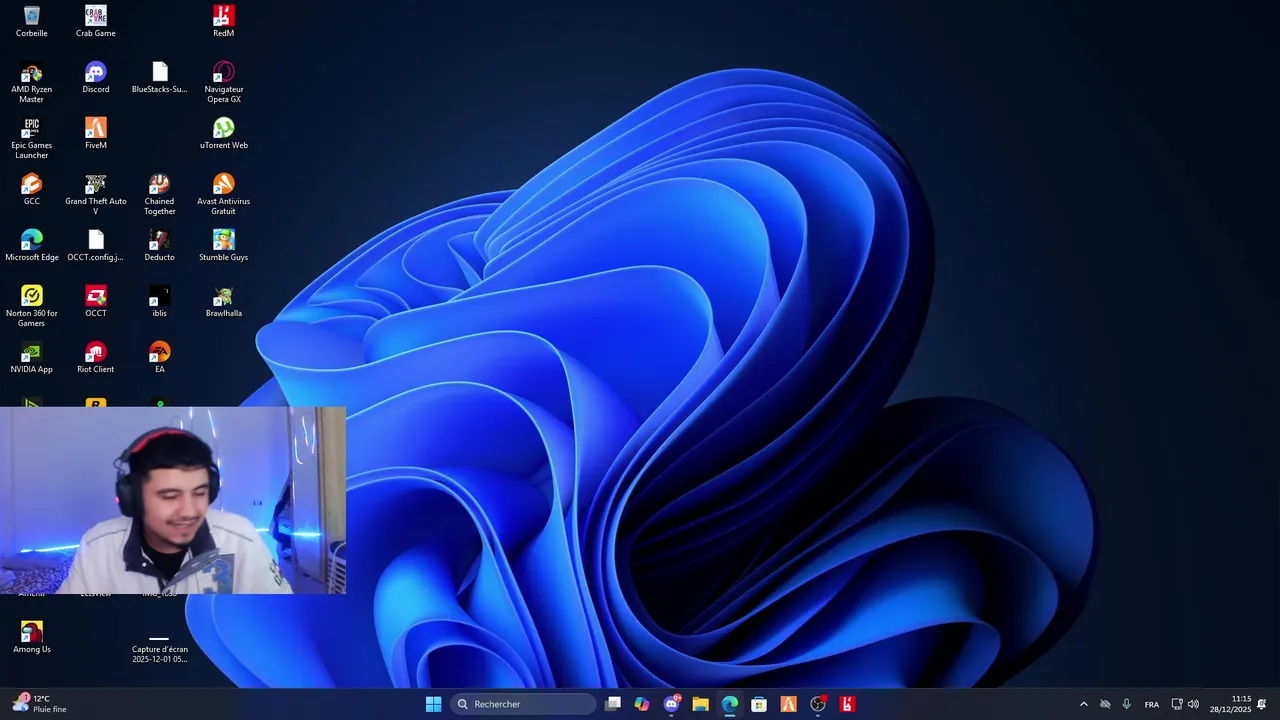Select the Among Us desktop shortcut
The width and height of the screenshot is (1280, 720).
pyautogui.click(x=32, y=637)
